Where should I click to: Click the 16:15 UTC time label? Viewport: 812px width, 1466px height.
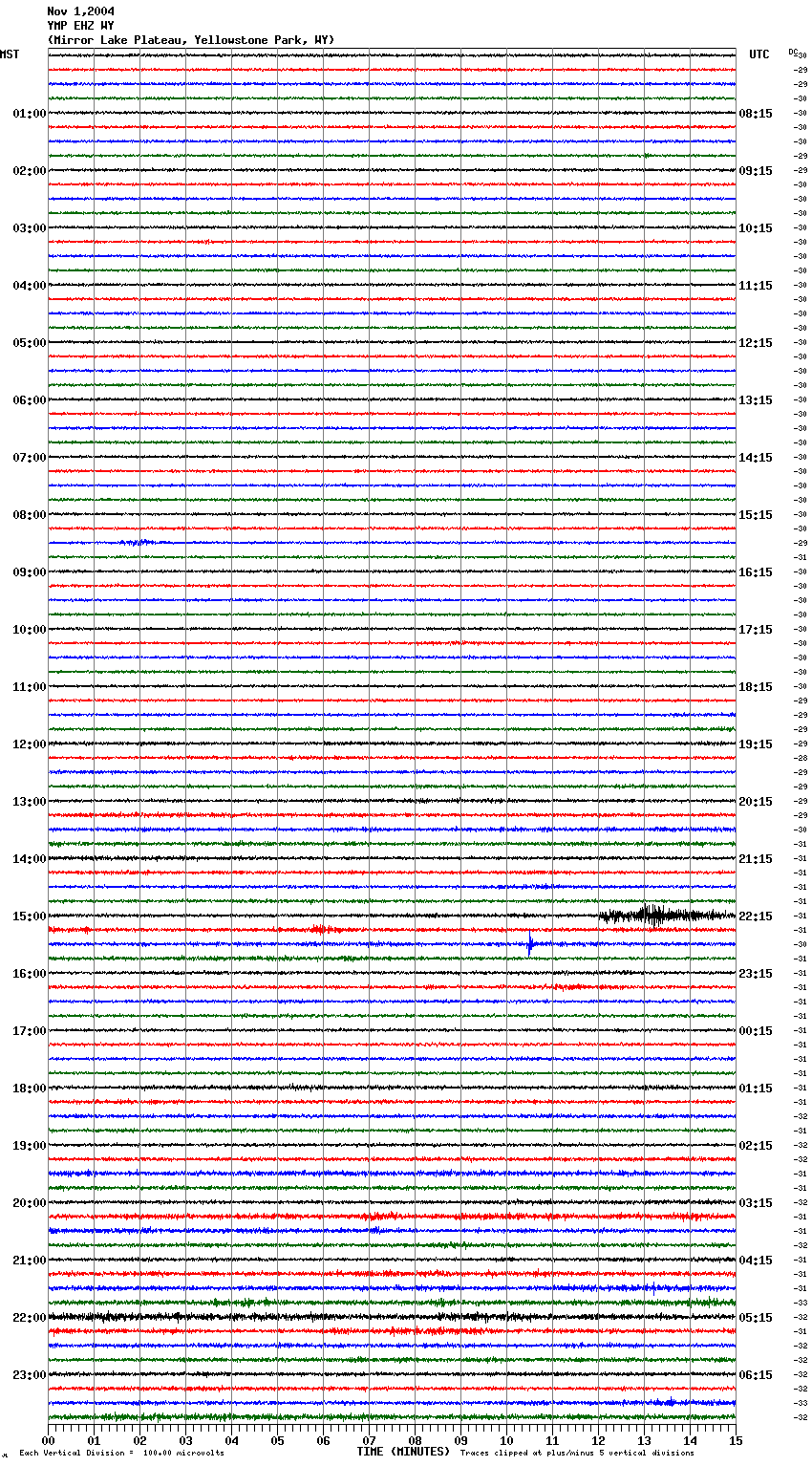point(756,572)
